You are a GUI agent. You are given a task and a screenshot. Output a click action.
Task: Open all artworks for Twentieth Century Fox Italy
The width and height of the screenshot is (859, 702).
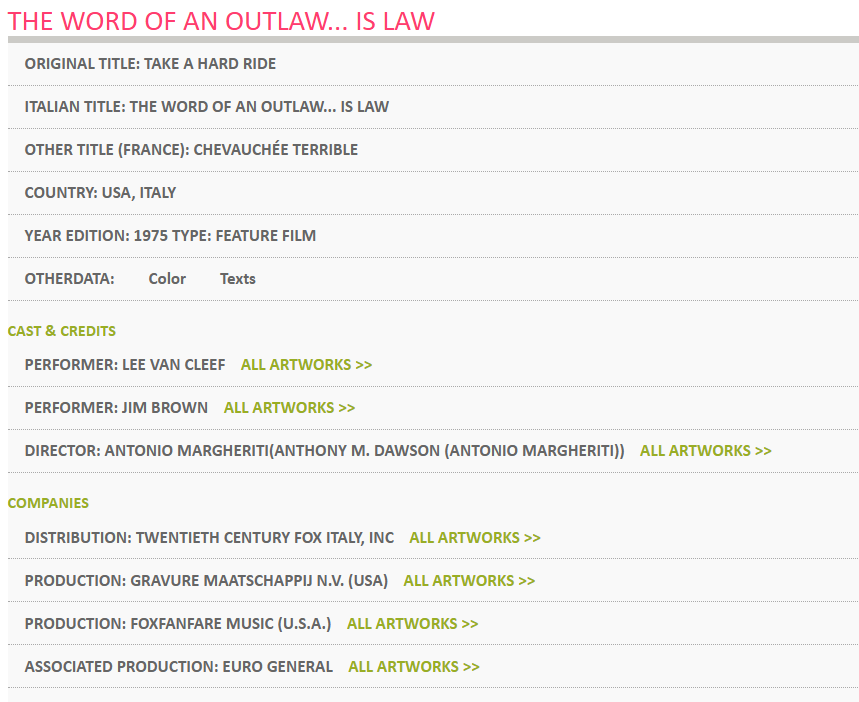tap(474, 538)
